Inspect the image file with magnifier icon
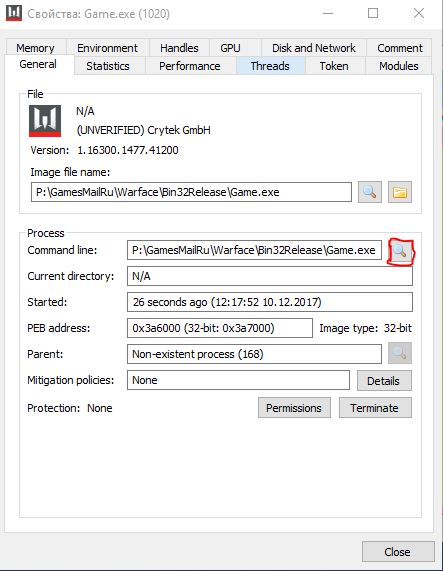The image size is (443, 571). pos(369,192)
